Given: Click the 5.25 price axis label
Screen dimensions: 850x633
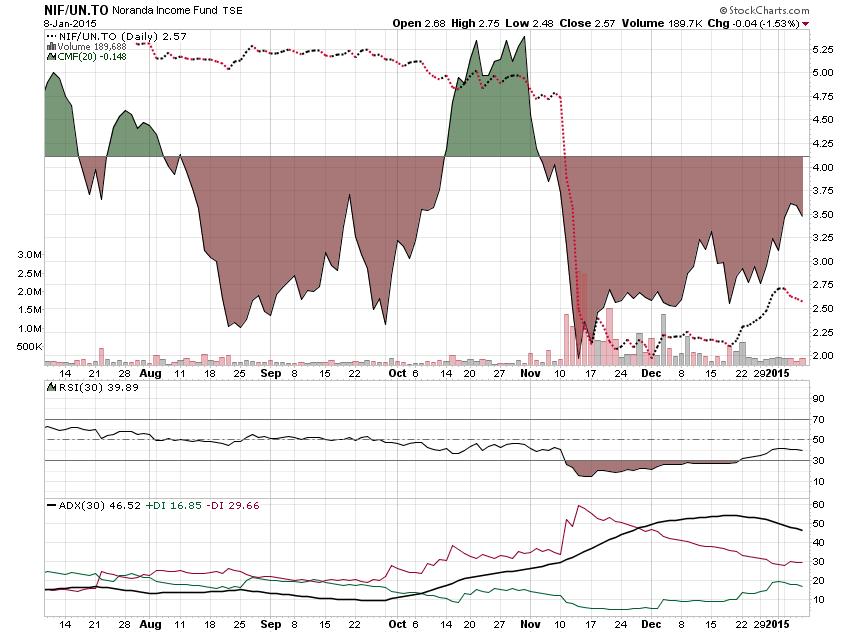Looking at the screenshot, I should [x=823, y=49].
